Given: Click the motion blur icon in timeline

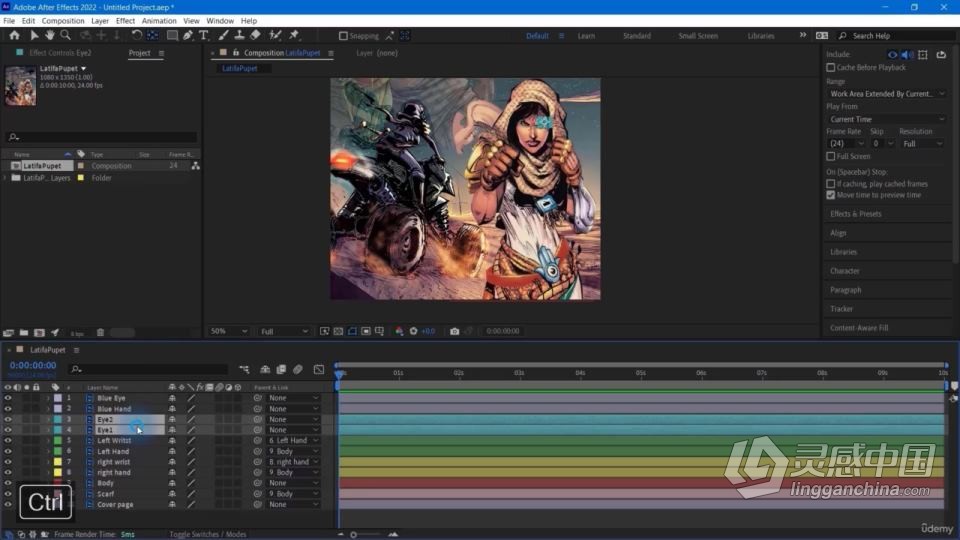Looking at the screenshot, I should tap(298, 369).
